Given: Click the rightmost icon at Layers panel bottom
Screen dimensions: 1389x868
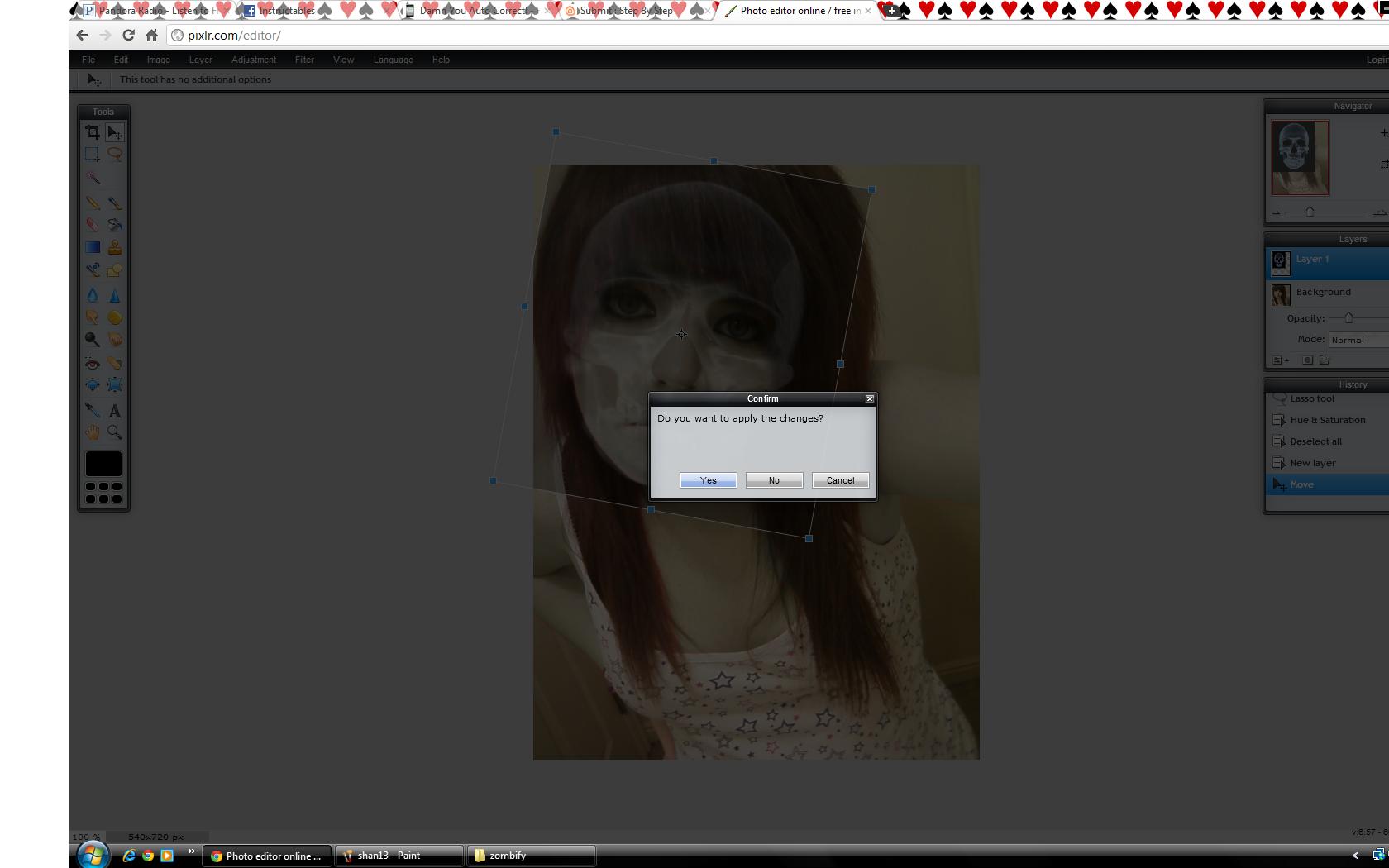Looking at the screenshot, I should (x=1325, y=360).
